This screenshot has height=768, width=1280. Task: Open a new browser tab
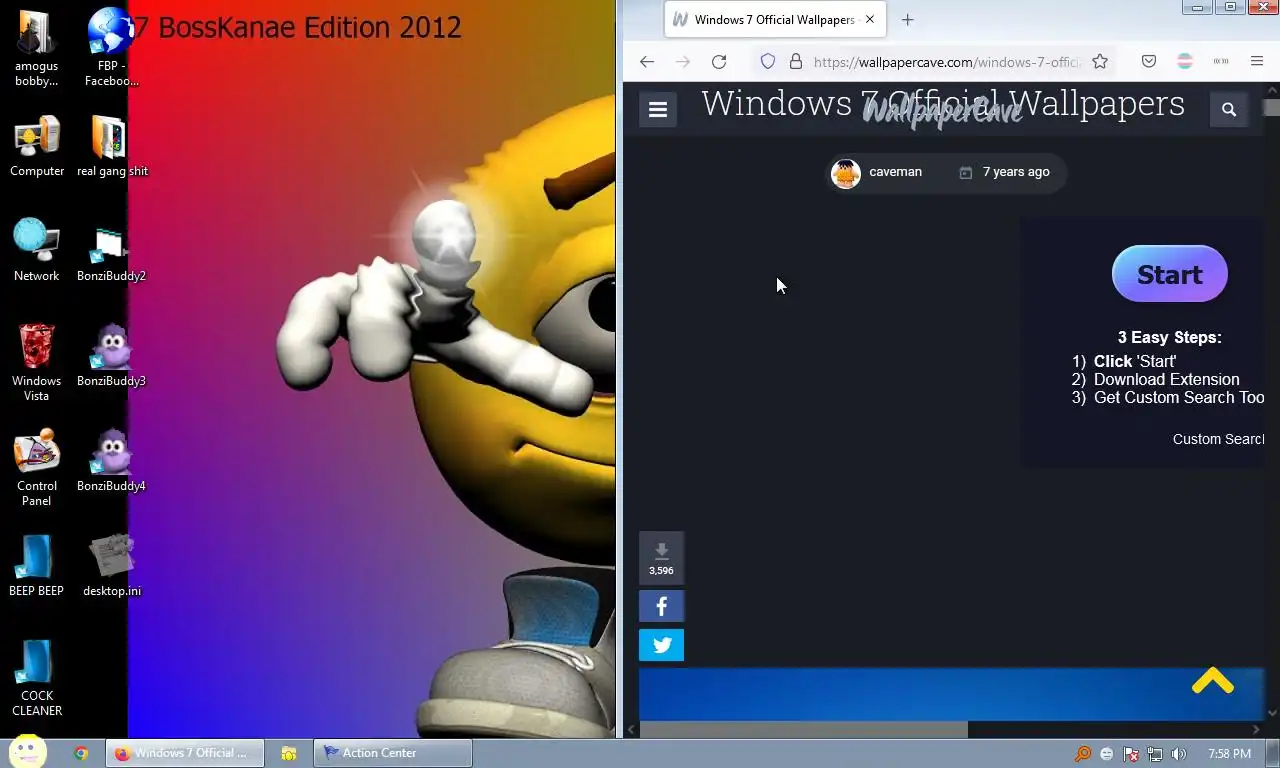click(x=907, y=19)
